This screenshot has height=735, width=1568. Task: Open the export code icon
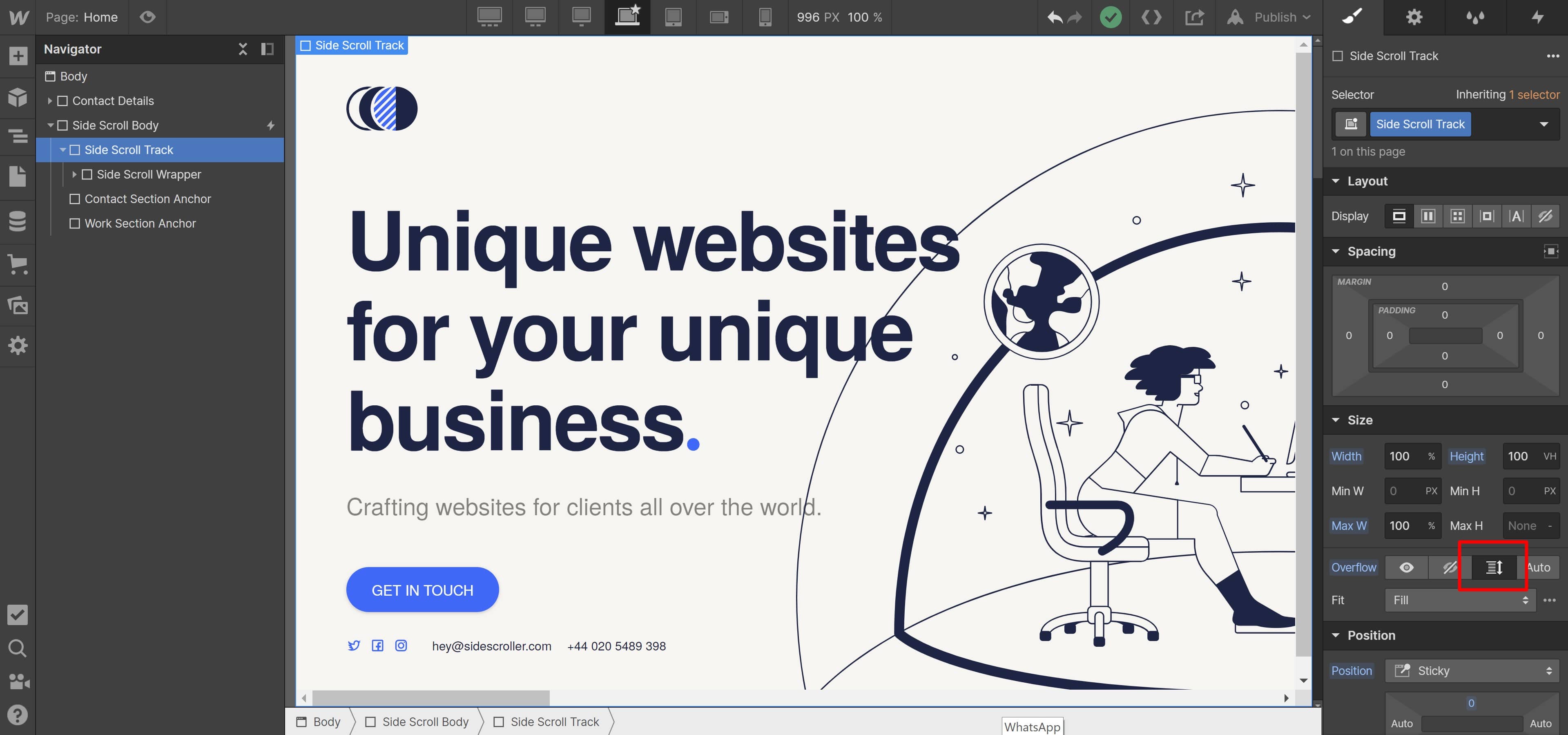click(1194, 17)
